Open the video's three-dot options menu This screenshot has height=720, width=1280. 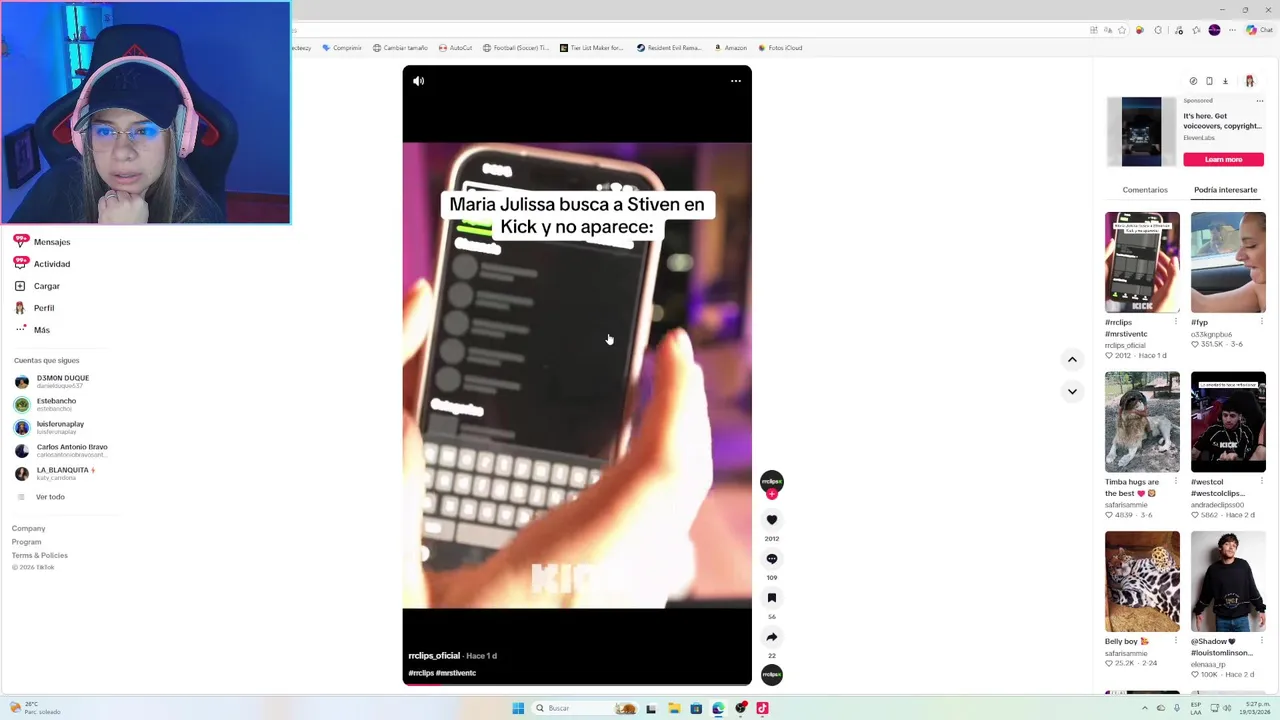click(x=736, y=81)
